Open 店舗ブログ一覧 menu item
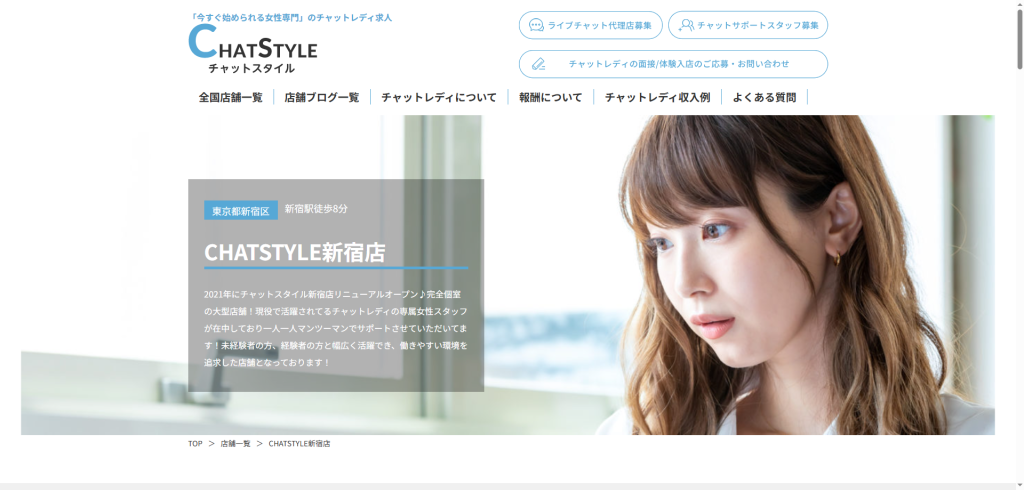Viewport: 1024px width, 490px height. click(x=322, y=97)
